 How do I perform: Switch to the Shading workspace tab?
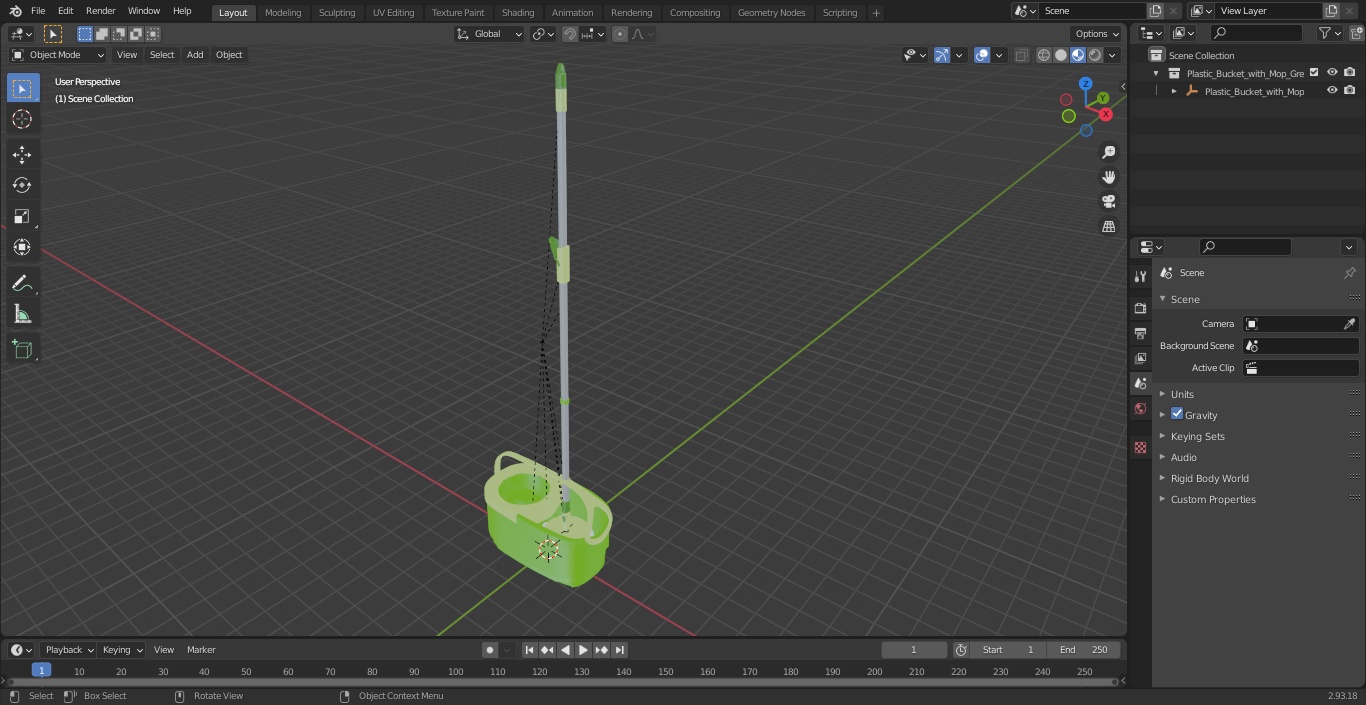[517, 12]
